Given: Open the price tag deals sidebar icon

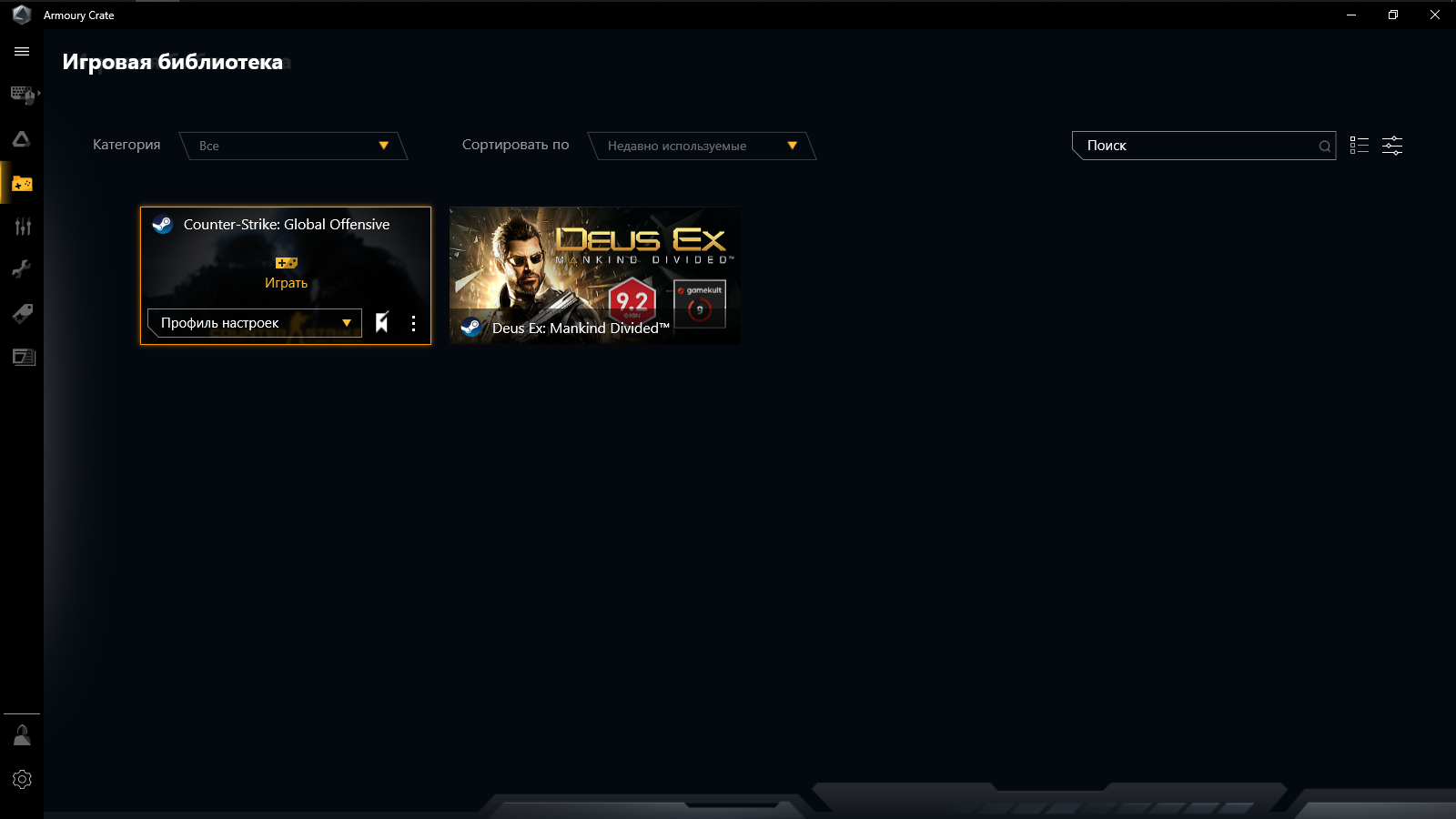Looking at the screenshot, I should click(x=22, y=314).
